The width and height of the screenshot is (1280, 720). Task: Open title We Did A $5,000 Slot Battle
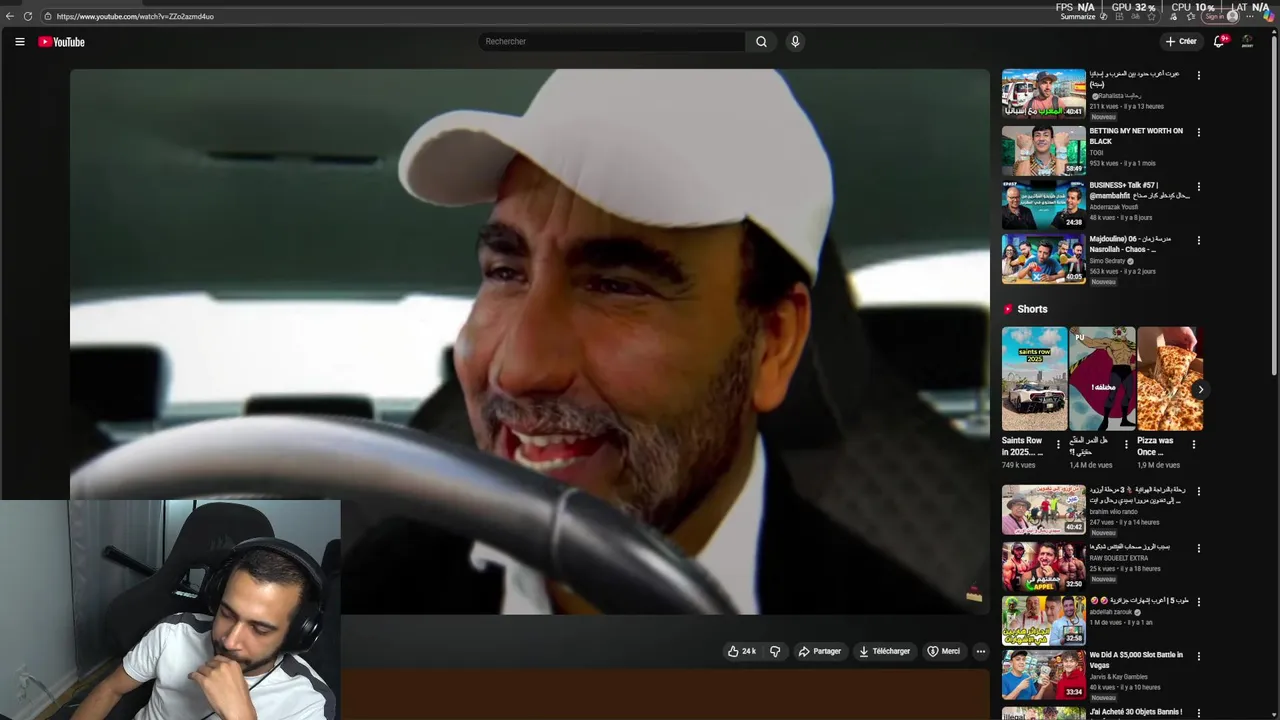point(1136,660)
